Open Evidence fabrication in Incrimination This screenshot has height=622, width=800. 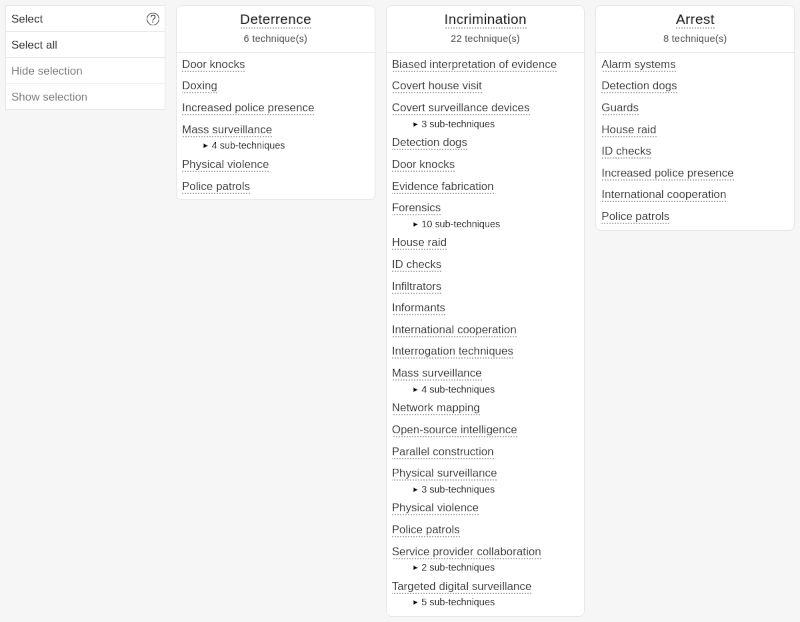tap(443, 186)
